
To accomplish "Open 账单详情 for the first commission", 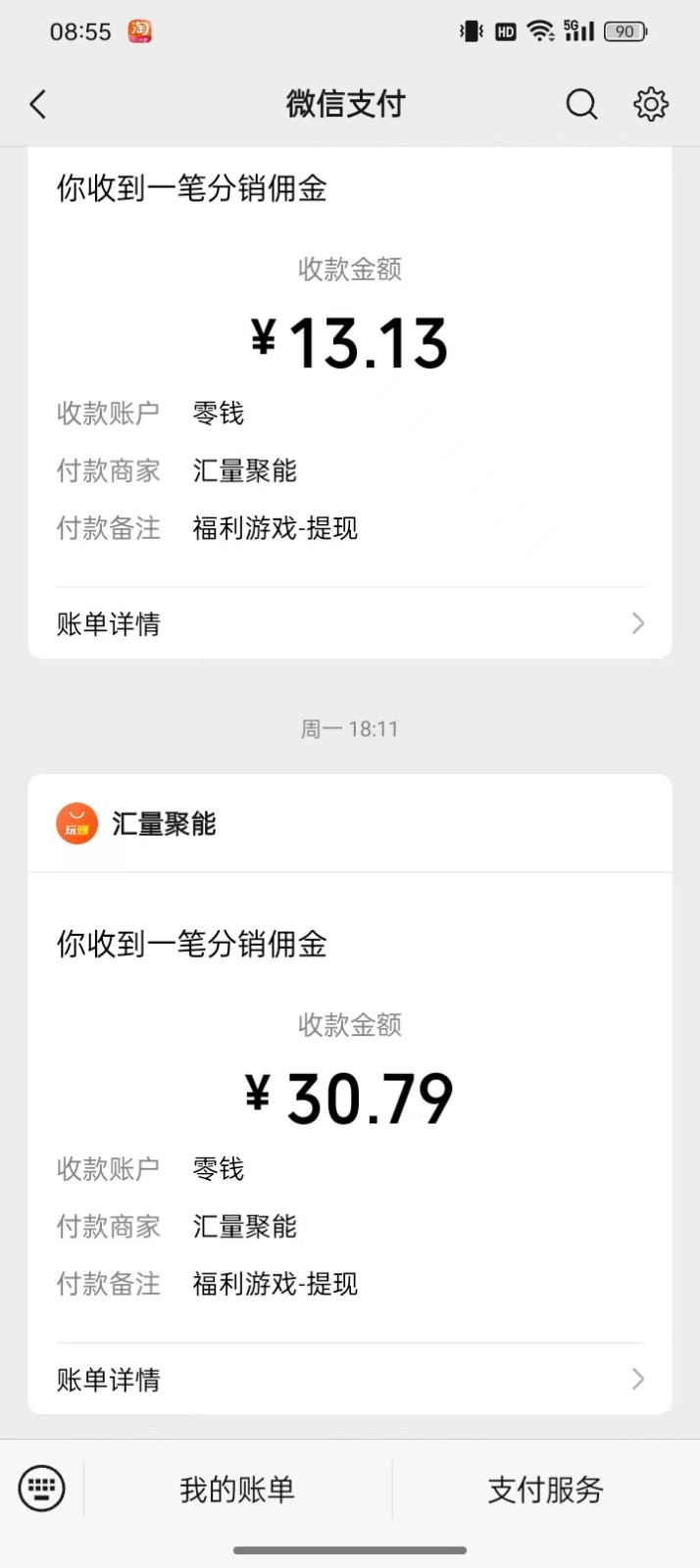I will 108,623.
